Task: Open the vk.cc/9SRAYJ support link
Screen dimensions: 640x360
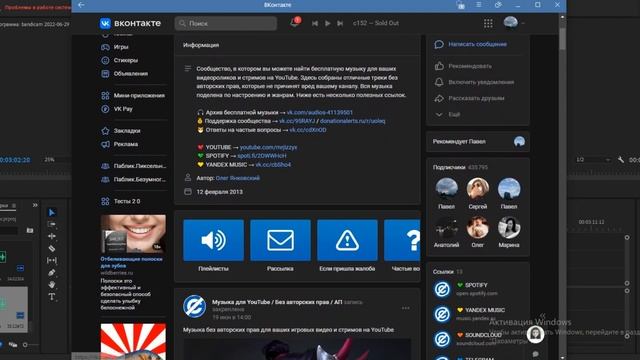Action: click(x=297, y=121)
